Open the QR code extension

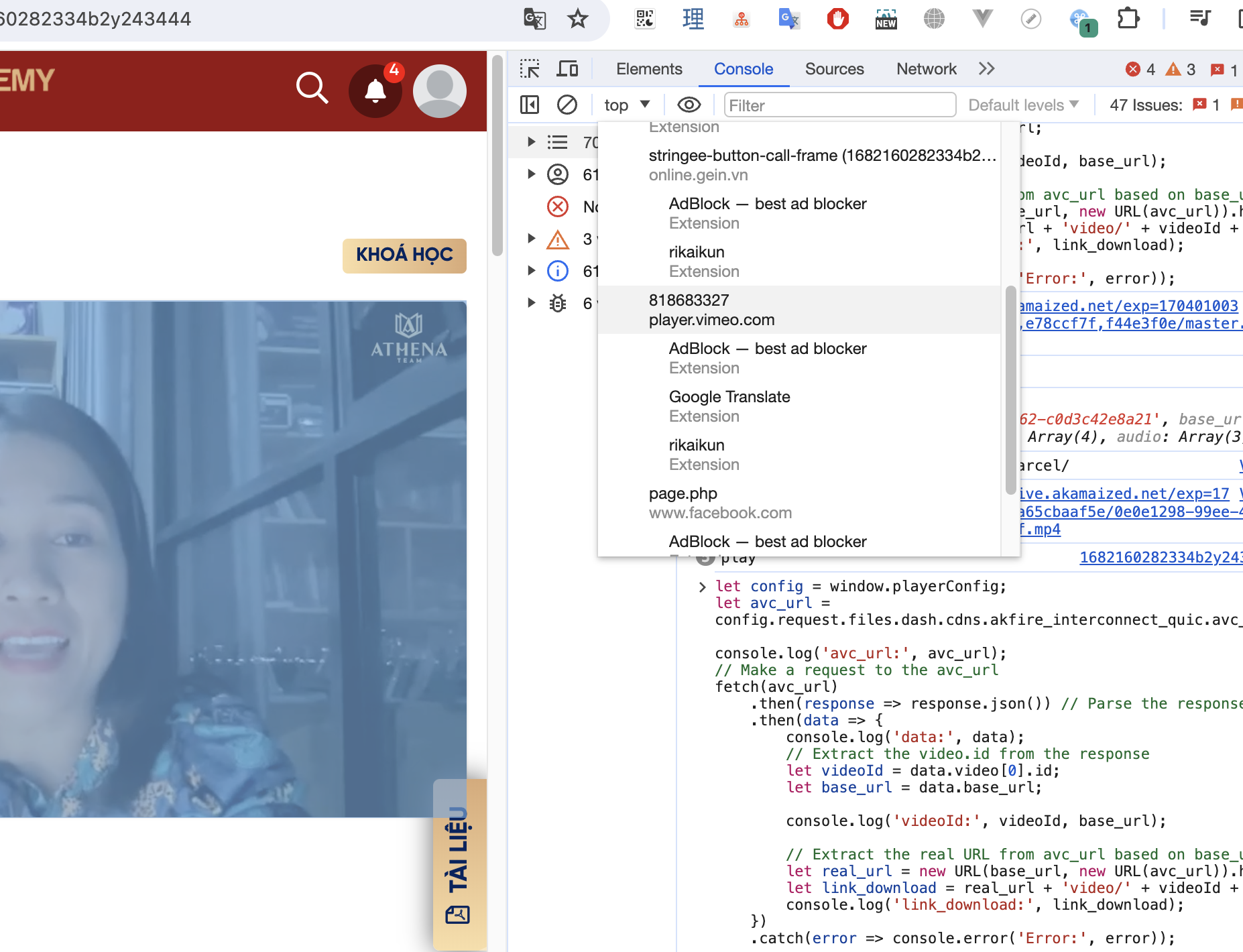(645, 19)
